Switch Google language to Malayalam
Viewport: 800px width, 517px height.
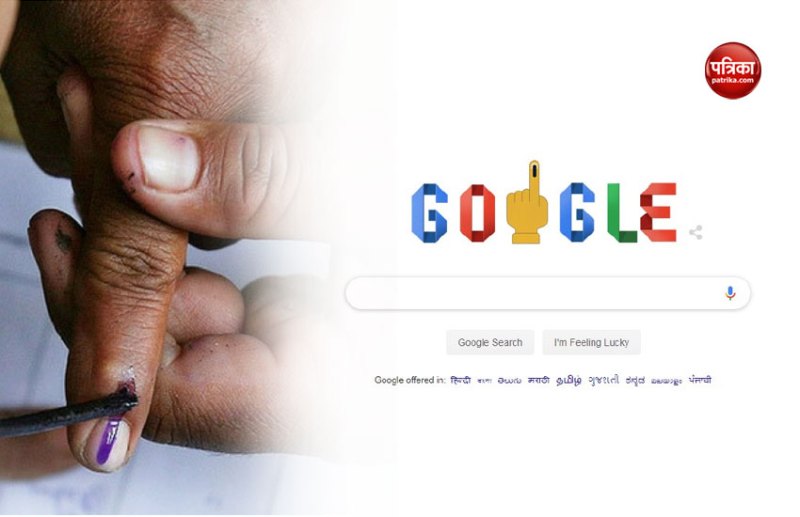point(666,381)
